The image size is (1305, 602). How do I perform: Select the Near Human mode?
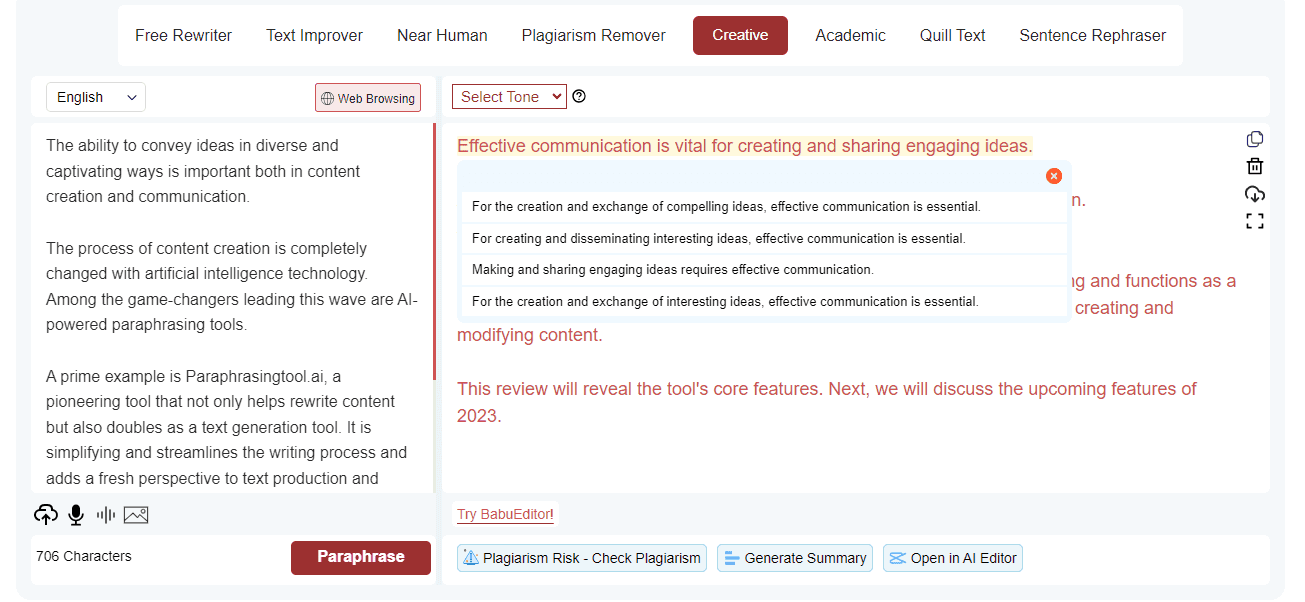tap(442, 35)
